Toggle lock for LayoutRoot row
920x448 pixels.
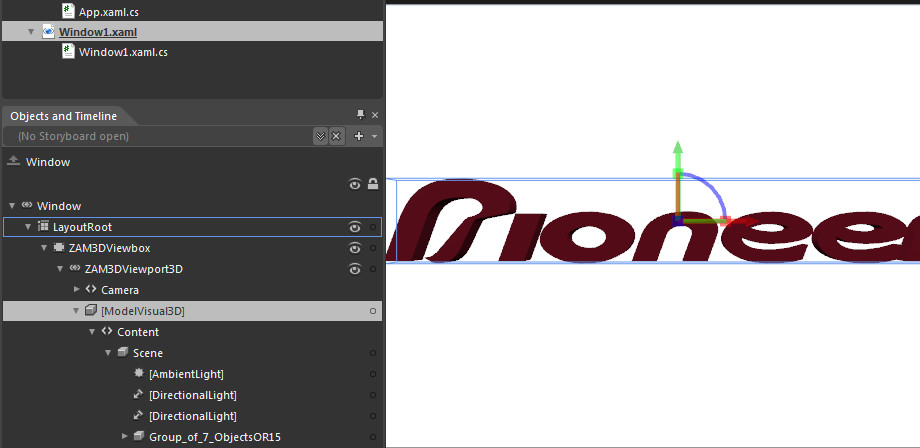(x=373, y=227)
